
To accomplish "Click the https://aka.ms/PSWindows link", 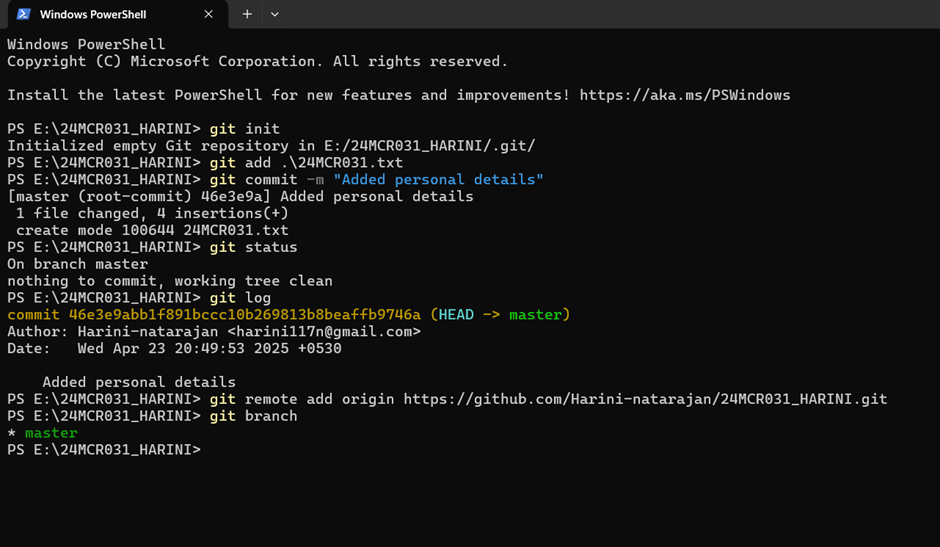I will 685,95.
